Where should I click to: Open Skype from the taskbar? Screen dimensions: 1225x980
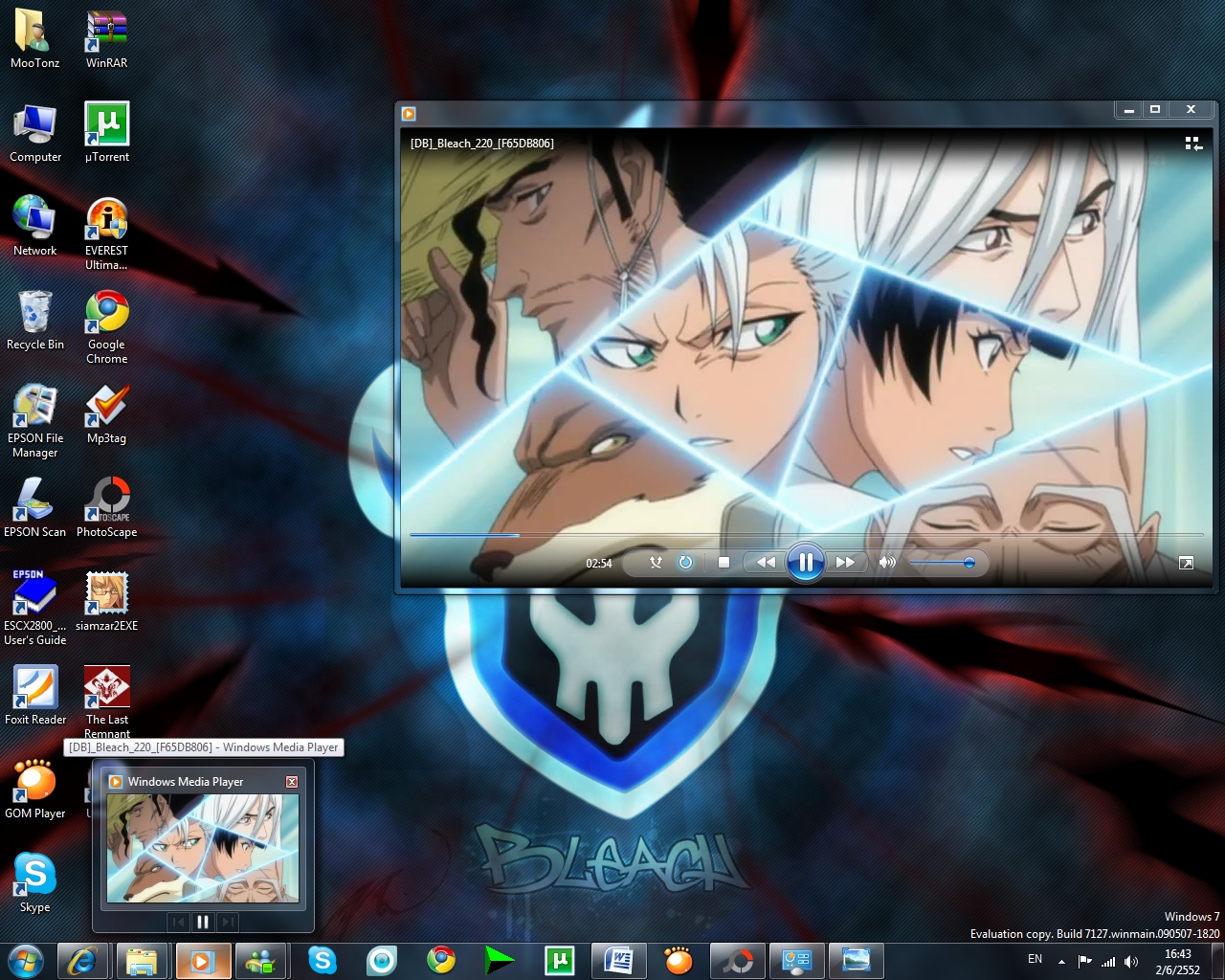point(323,960)
